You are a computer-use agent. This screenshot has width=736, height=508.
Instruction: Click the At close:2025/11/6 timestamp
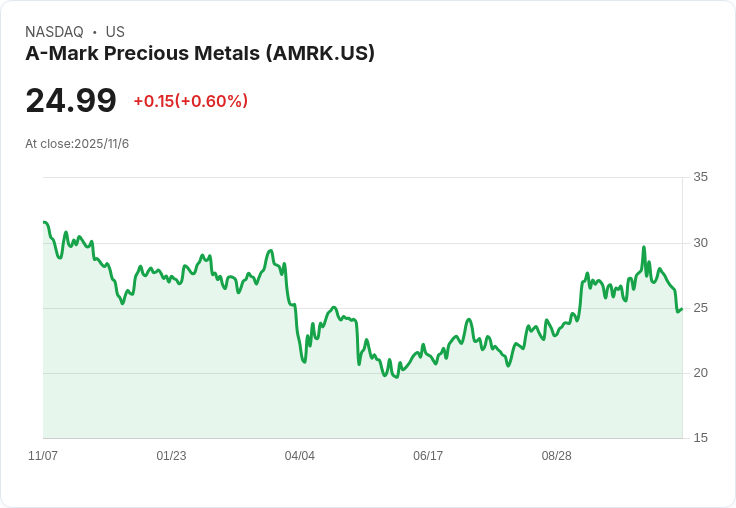click(77, 144)
